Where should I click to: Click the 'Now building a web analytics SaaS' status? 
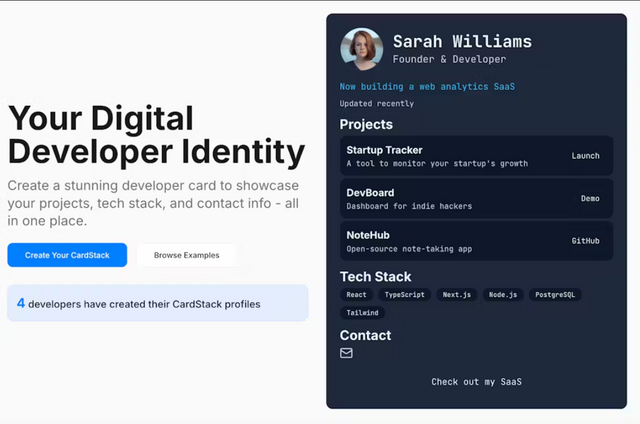point(427,87)
